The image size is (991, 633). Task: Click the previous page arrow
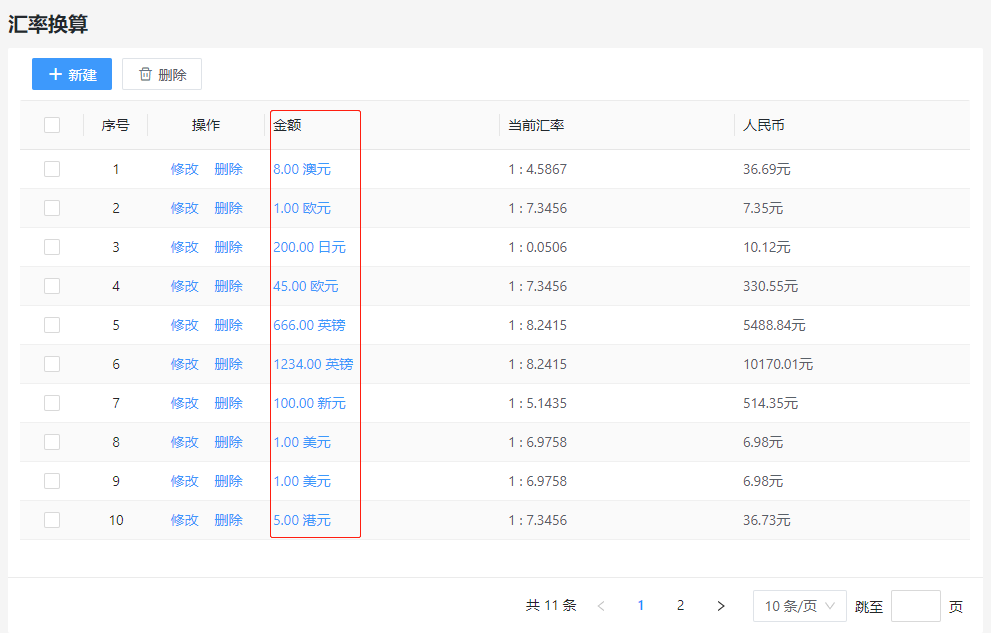click(x=601, y=606)
